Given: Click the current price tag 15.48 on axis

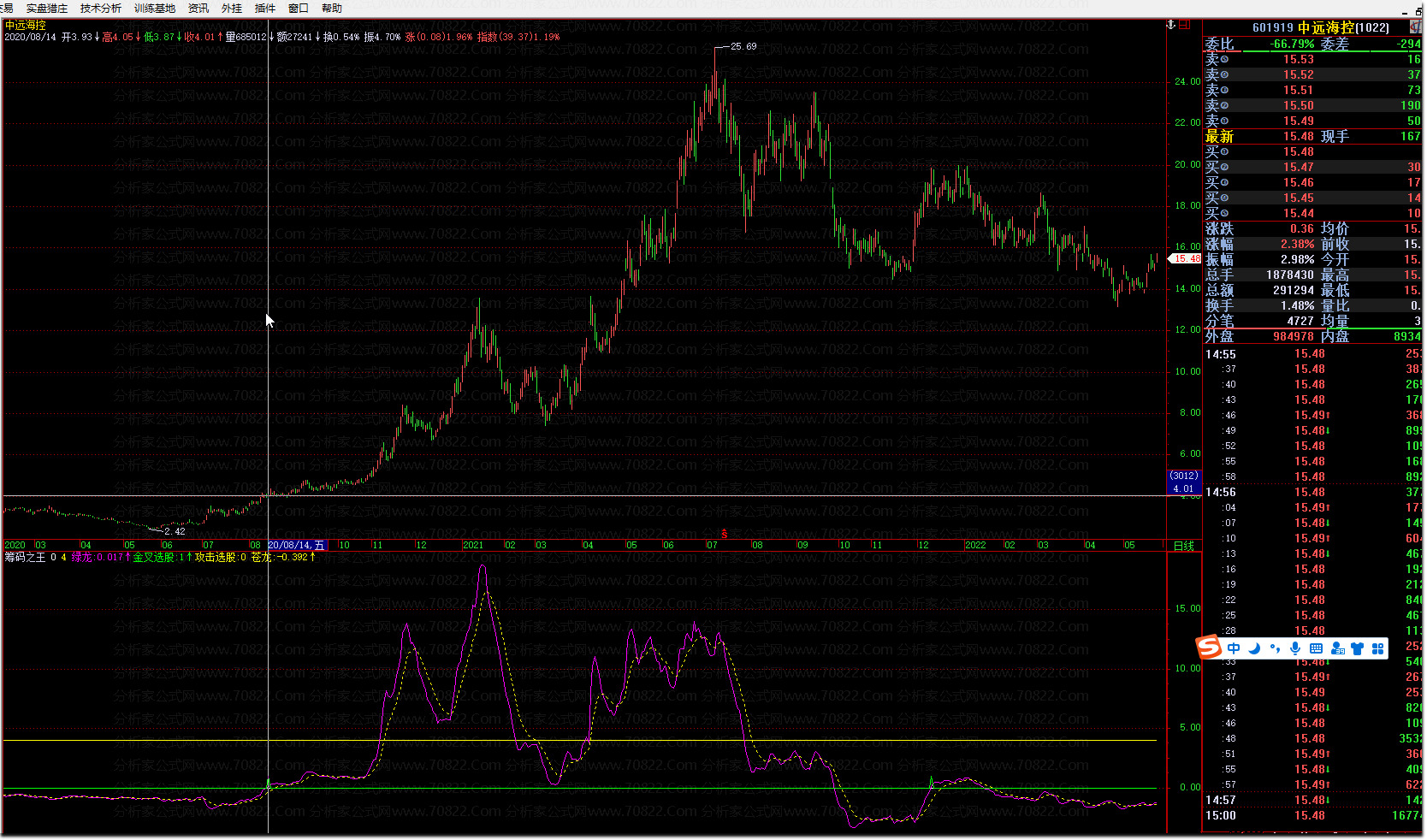Looking at the screenshot, I should (1187, 258).
